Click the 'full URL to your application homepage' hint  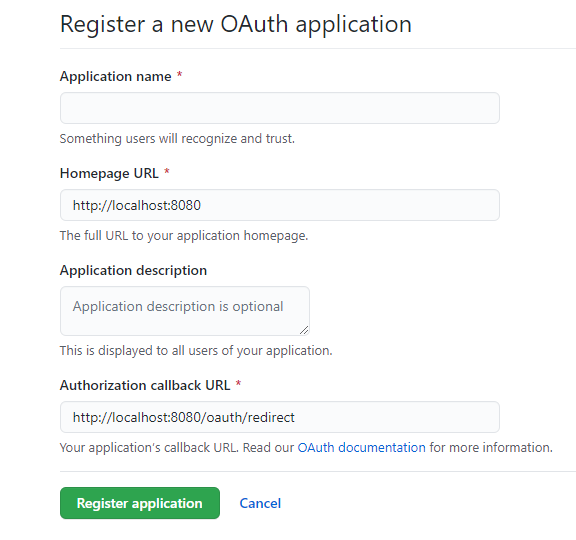click(x=184, y=236)
